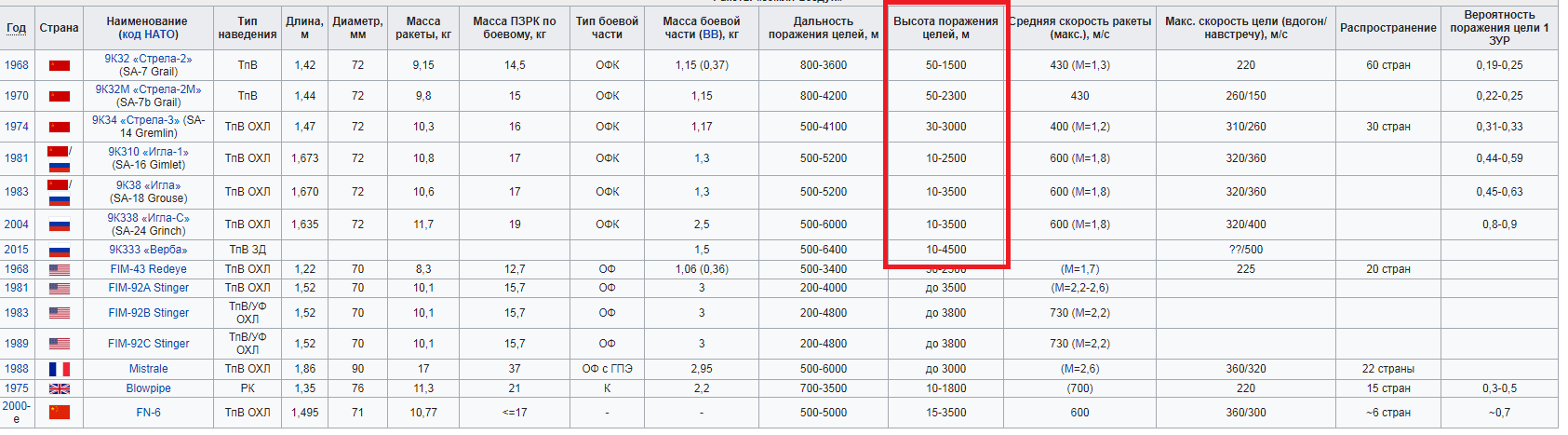Click the «0,8-0,9» probability cell
The image size is (1568, 435).
click(1499, 224)
